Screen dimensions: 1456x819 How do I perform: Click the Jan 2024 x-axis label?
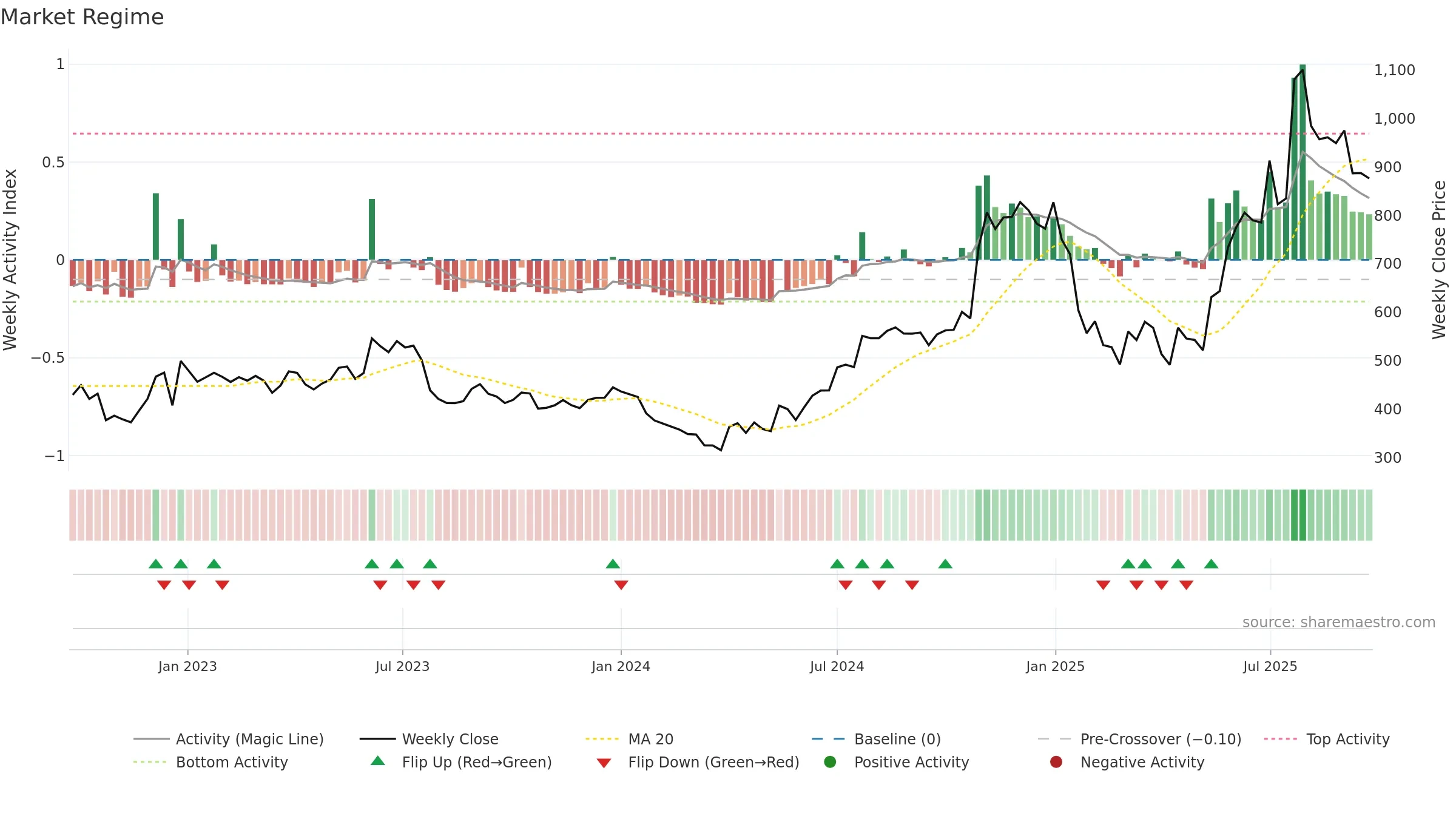pos(621,666)
